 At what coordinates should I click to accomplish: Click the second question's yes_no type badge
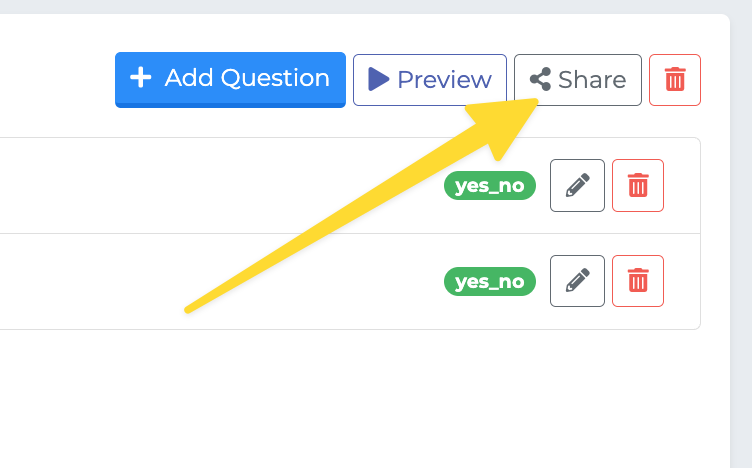[490, 281]
